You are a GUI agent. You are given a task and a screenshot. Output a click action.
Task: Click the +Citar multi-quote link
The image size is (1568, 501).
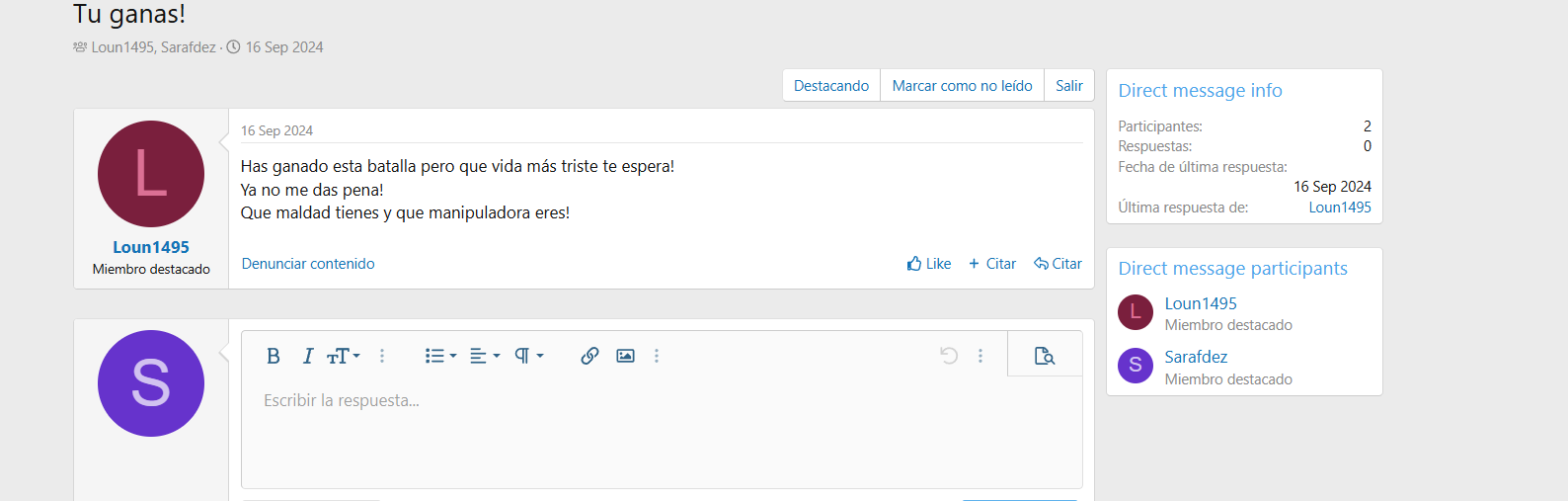[x=992, y=264]
